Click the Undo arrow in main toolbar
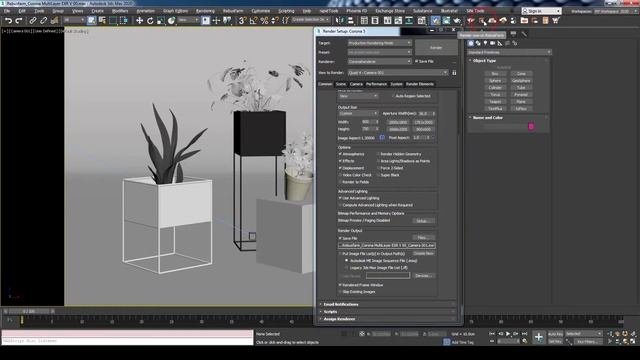 click(8, 20)
